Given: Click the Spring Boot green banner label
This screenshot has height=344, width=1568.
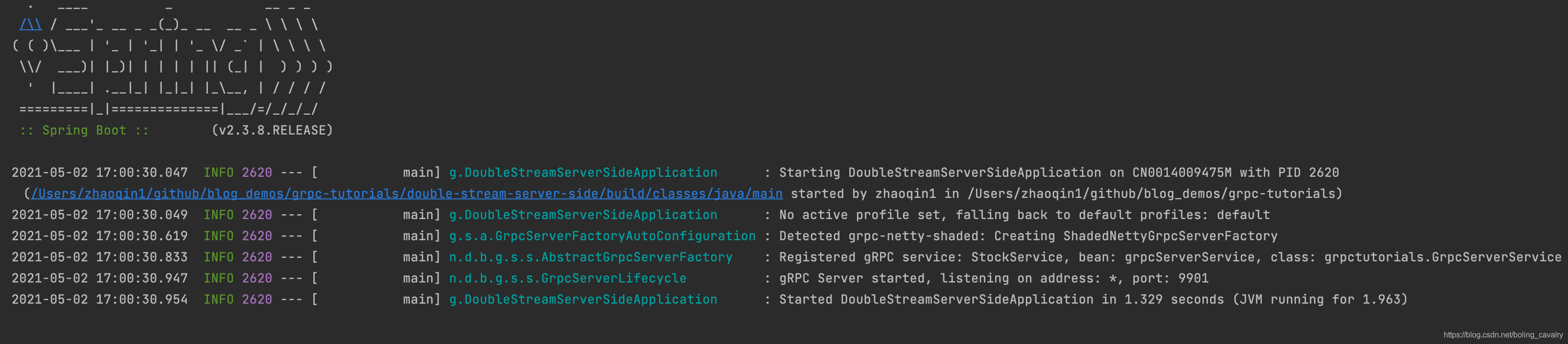Looking at the screenshot, I should (84, 131).
